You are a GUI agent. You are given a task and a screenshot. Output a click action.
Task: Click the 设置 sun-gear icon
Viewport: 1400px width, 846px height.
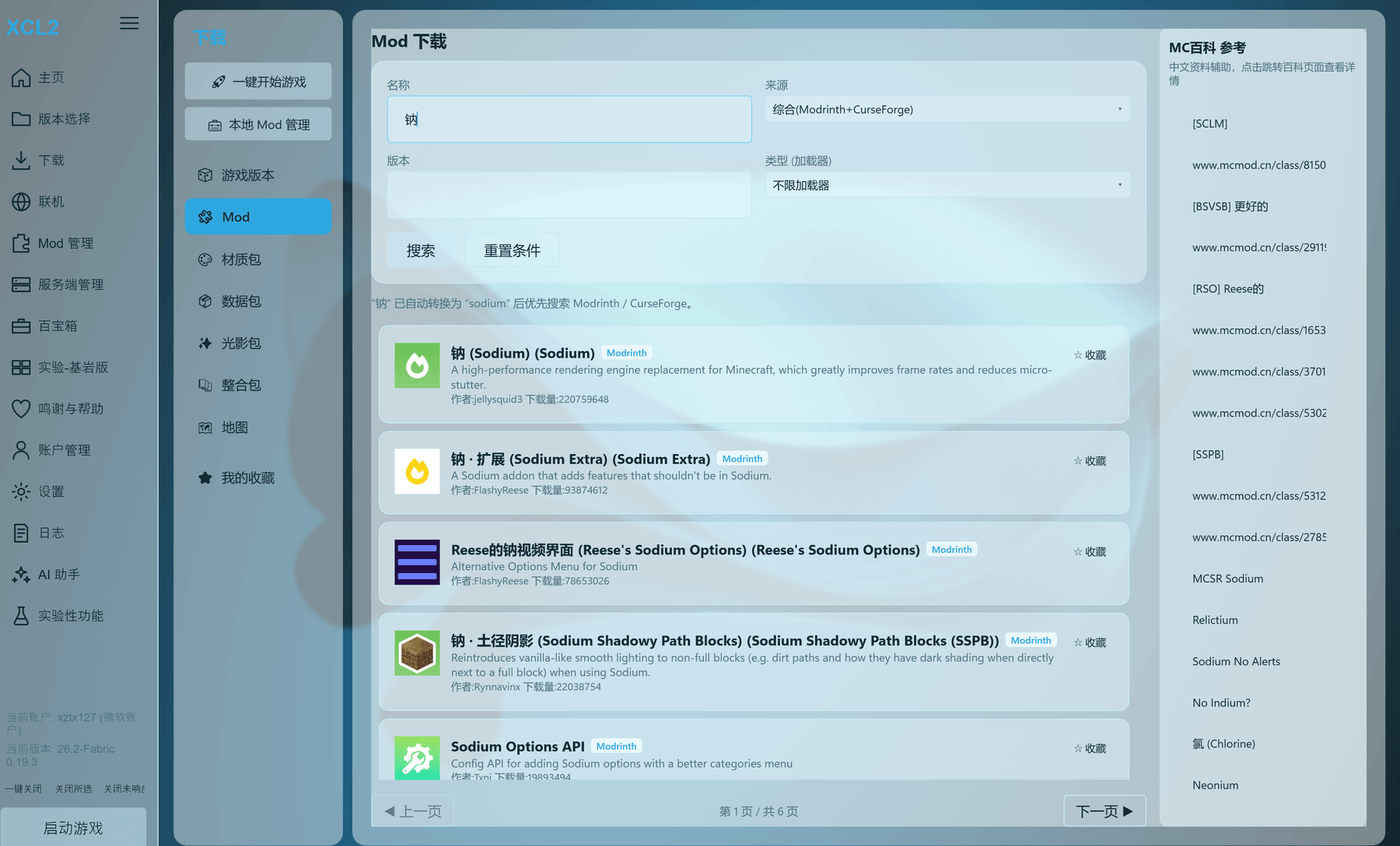(x=21, y=491)
